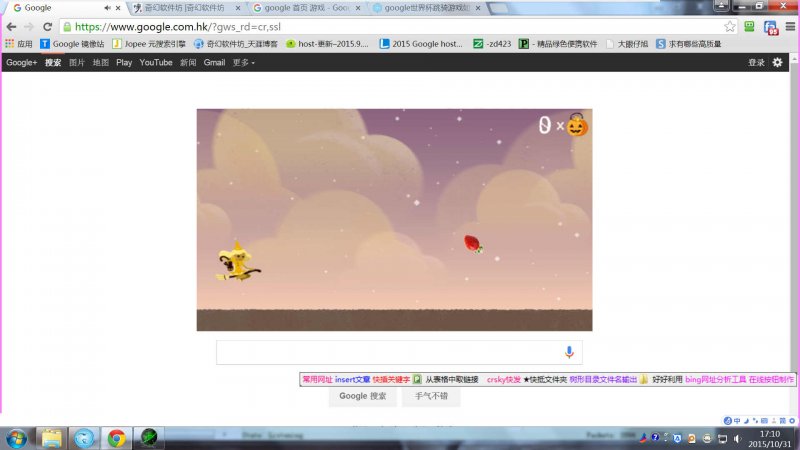
Task: Close the Google tab
Action: point(118,8)
